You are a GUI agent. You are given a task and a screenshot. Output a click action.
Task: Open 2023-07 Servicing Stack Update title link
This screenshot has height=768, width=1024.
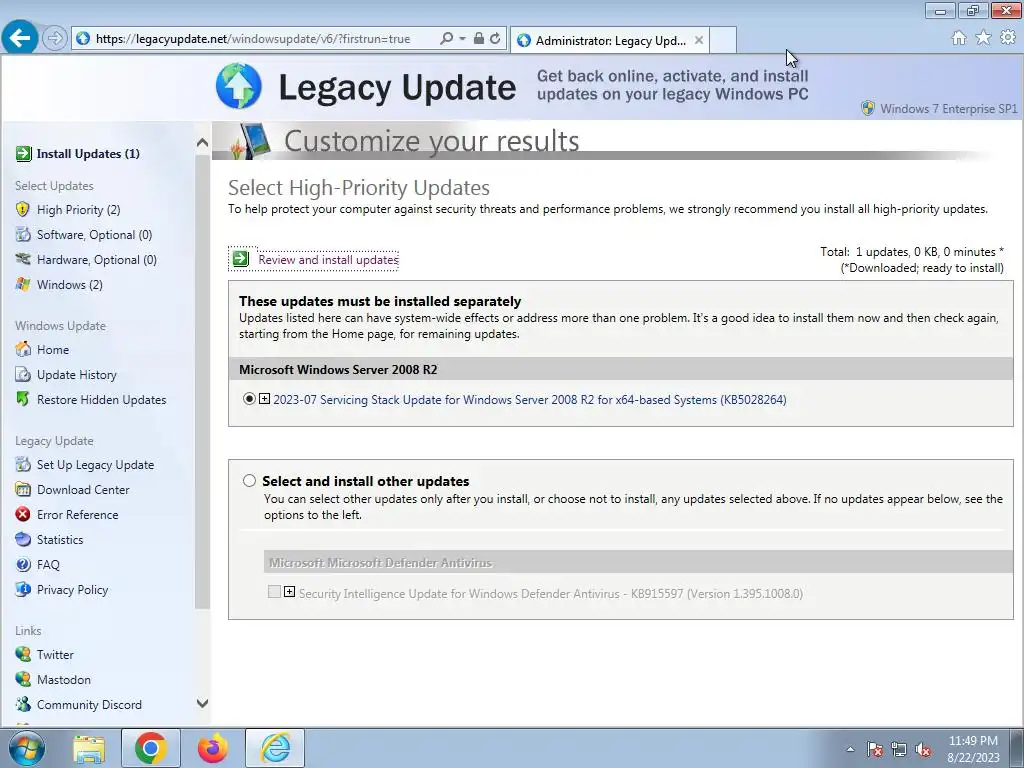530,399
